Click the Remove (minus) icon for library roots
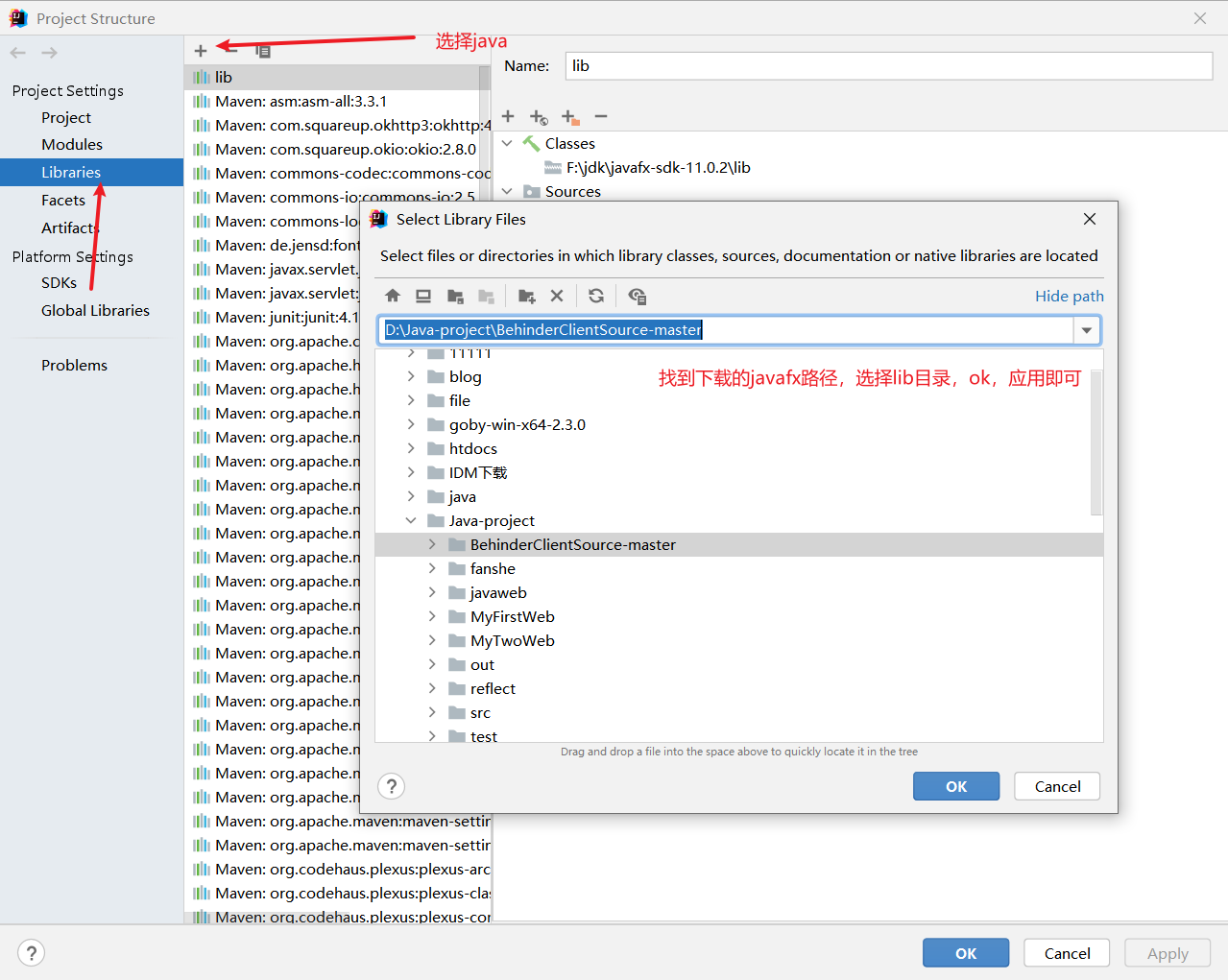 pos(601,117)
